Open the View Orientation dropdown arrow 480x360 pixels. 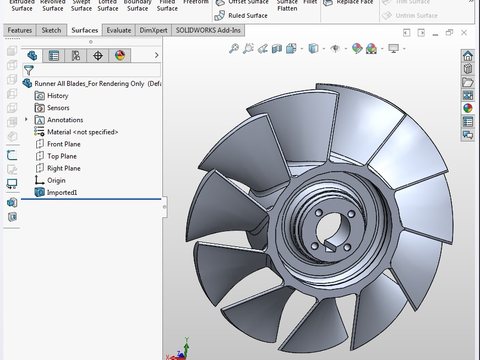(x=301, y=49)
